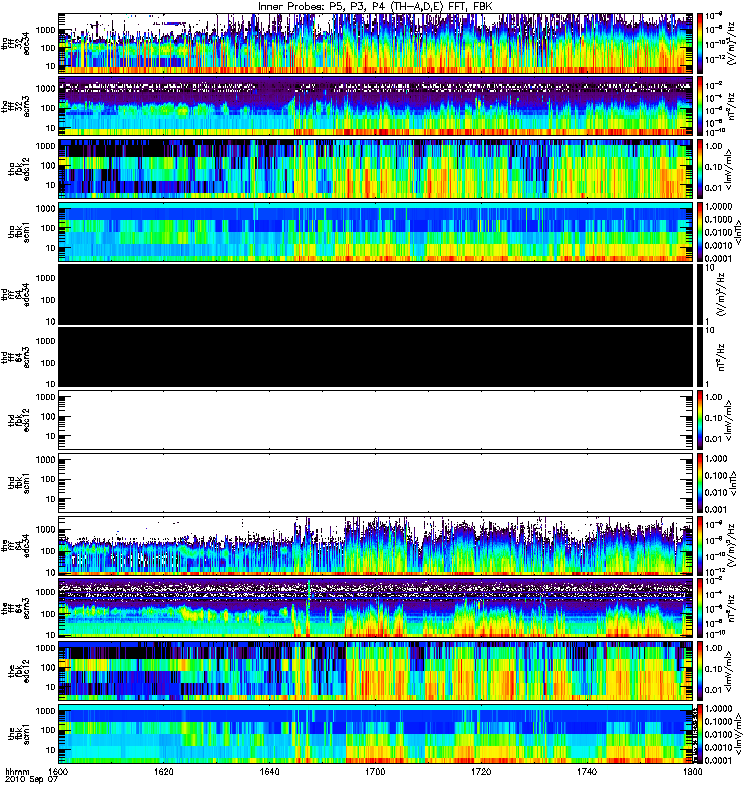This screenshot has width=750, height=800.
Task: Click the color bar beside thd fbk scm1
Action: (700, 483)
